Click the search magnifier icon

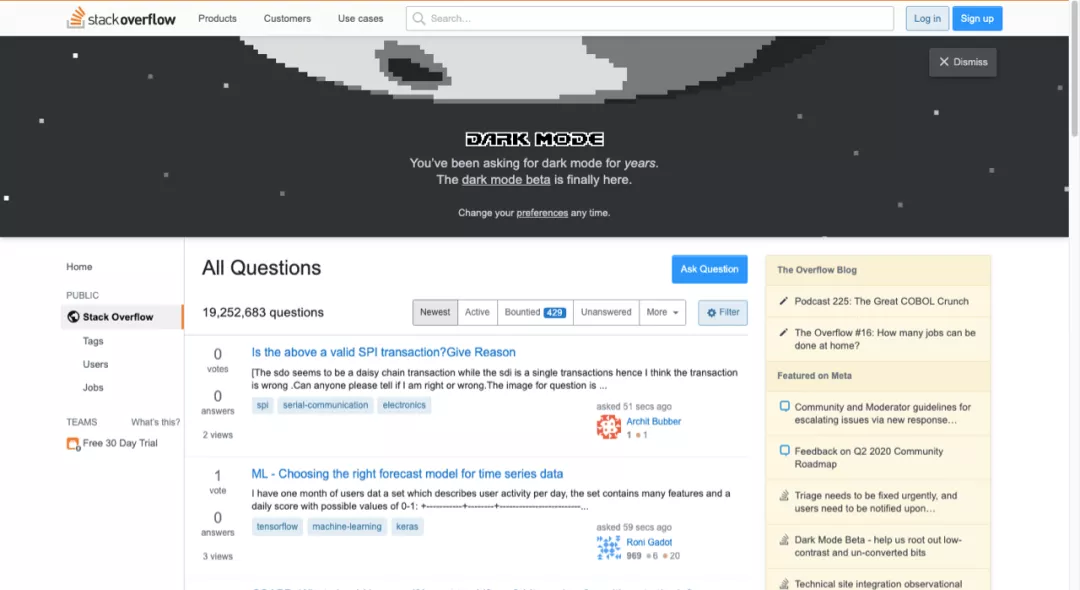(419, 19)
